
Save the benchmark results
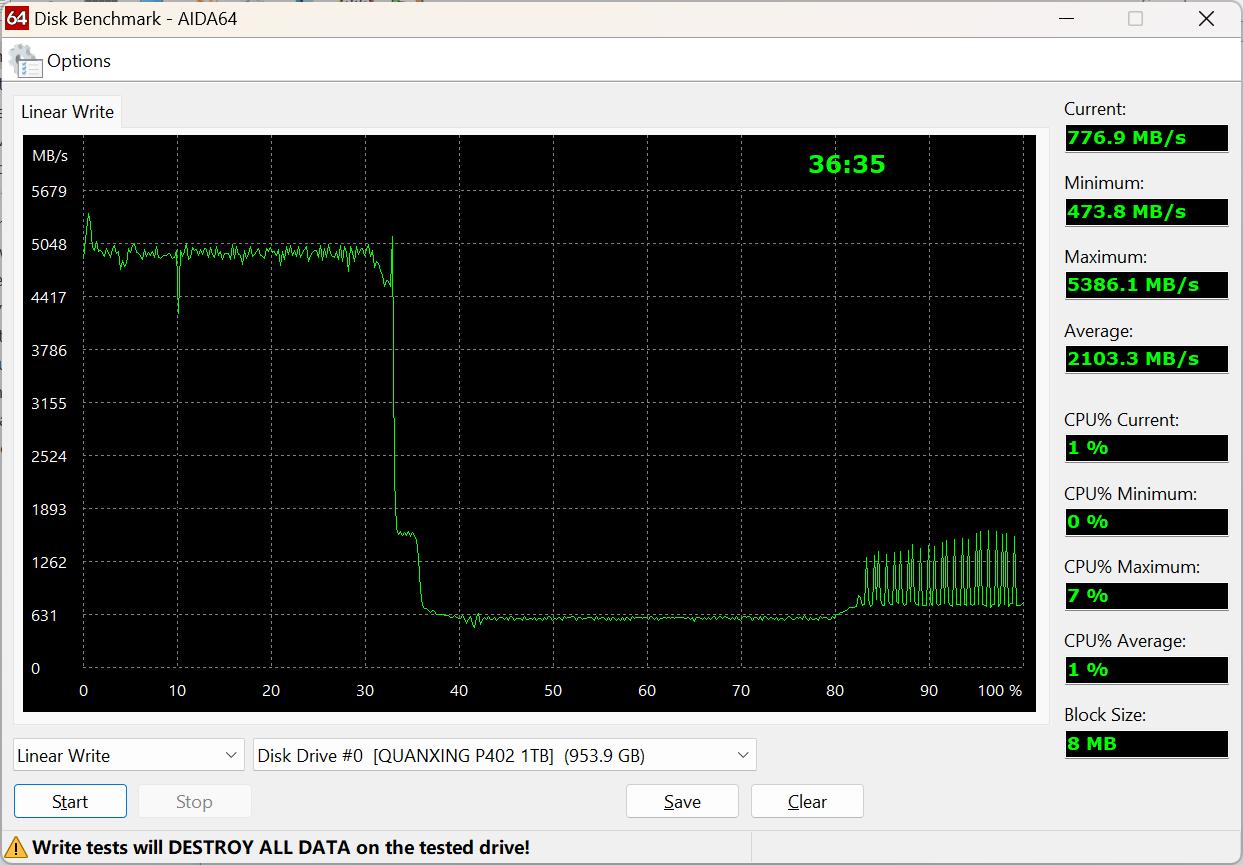pyautogui.click(x=682, y=801)
